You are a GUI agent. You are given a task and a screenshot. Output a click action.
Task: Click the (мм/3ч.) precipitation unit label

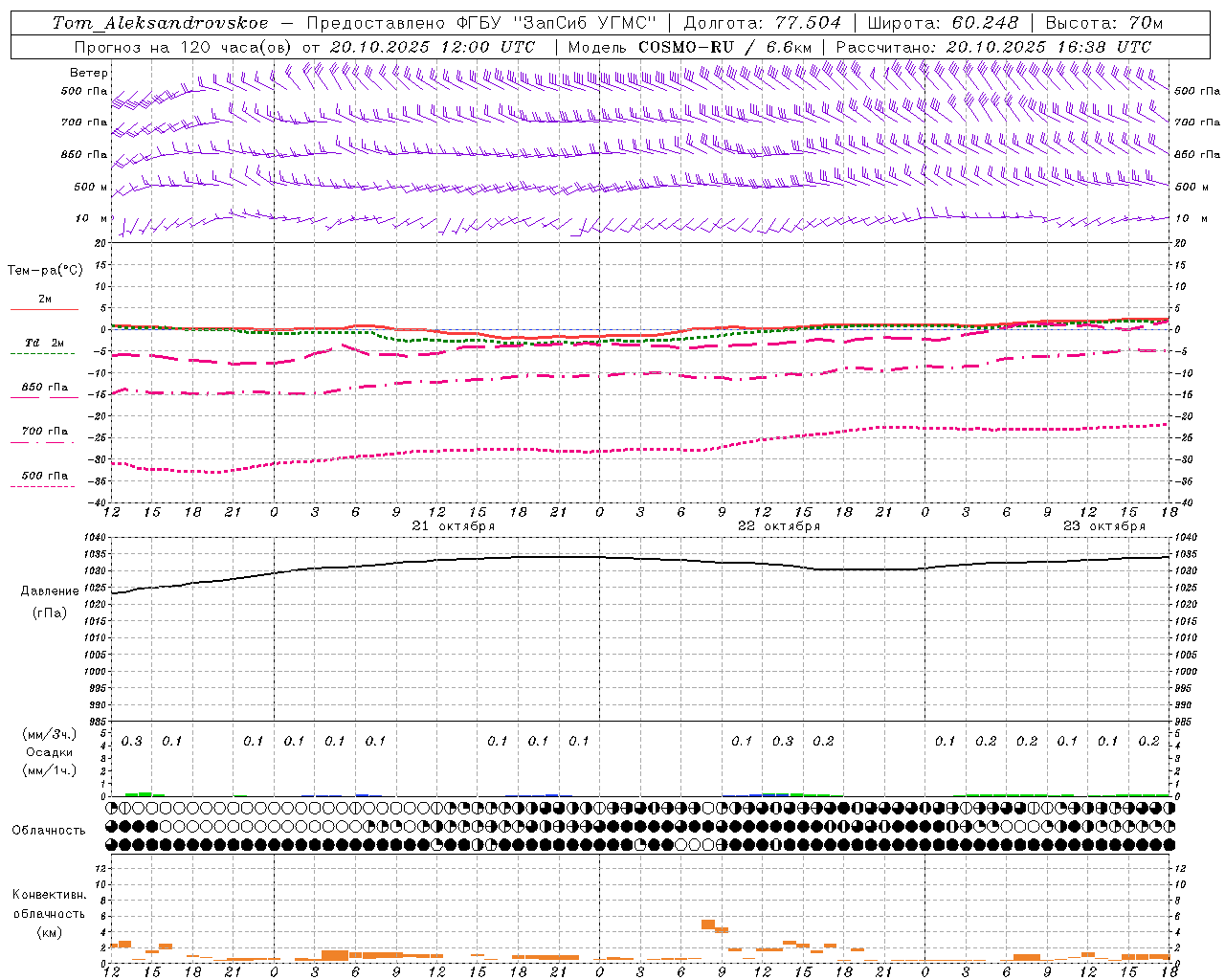50,734
